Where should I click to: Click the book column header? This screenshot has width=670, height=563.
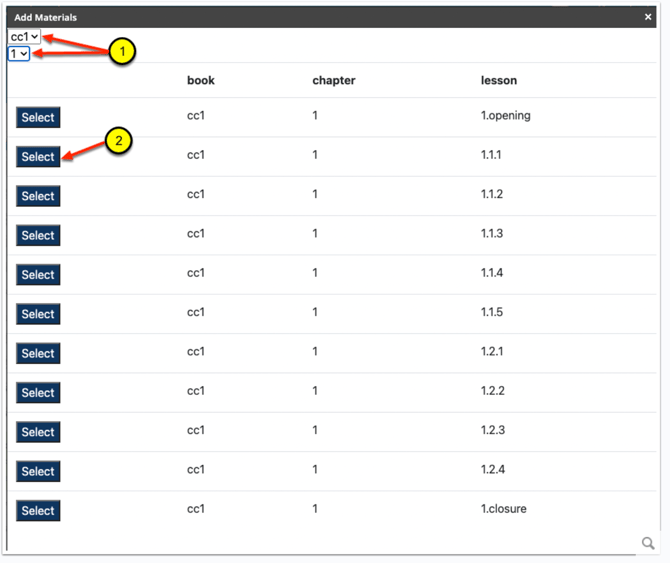(x=201, y=80)
